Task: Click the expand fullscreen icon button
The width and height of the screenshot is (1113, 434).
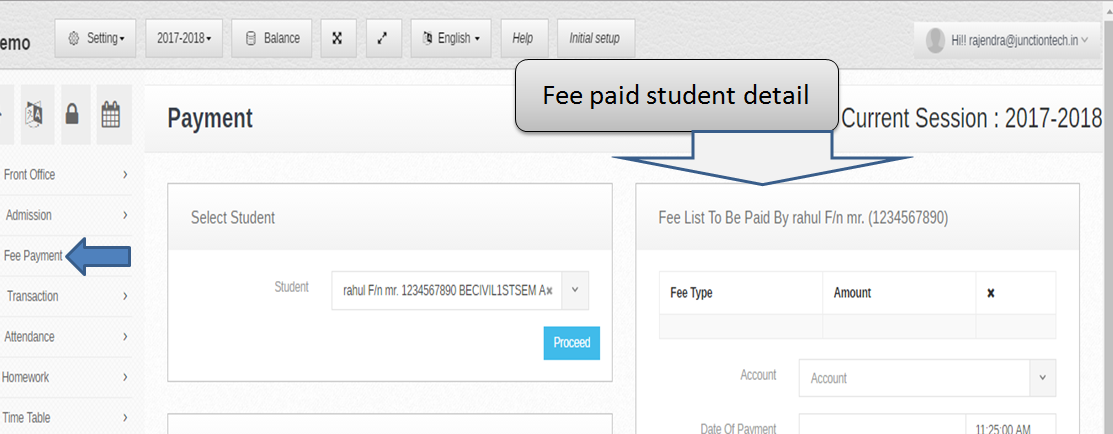Action: pyautogui.click(x=384, y=38)
